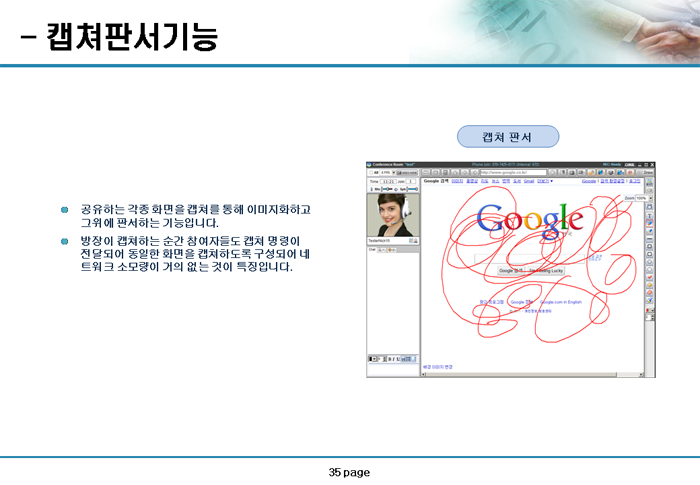Toggle bold in chat formatting bar
Viewport: 700px width, 485px height.
[390, 359]
